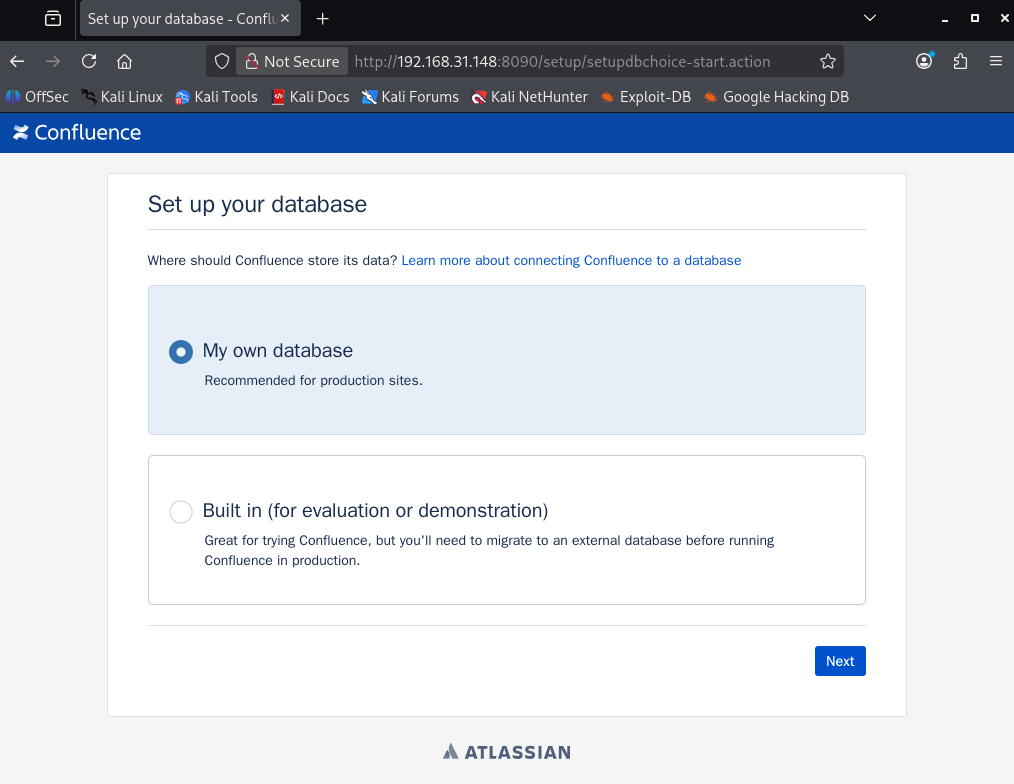Open the Kali NetHunter bookmark
The width and height of the screenshot is (1014, 784).
529,97
